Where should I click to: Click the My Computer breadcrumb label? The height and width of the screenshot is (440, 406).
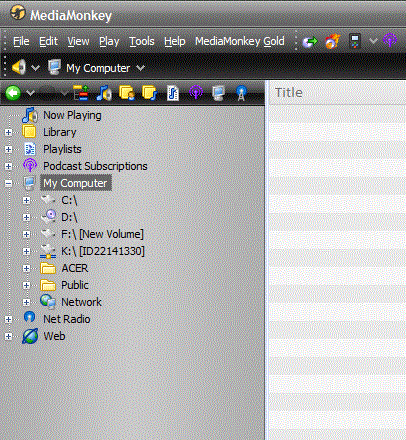tap(98, 68)
